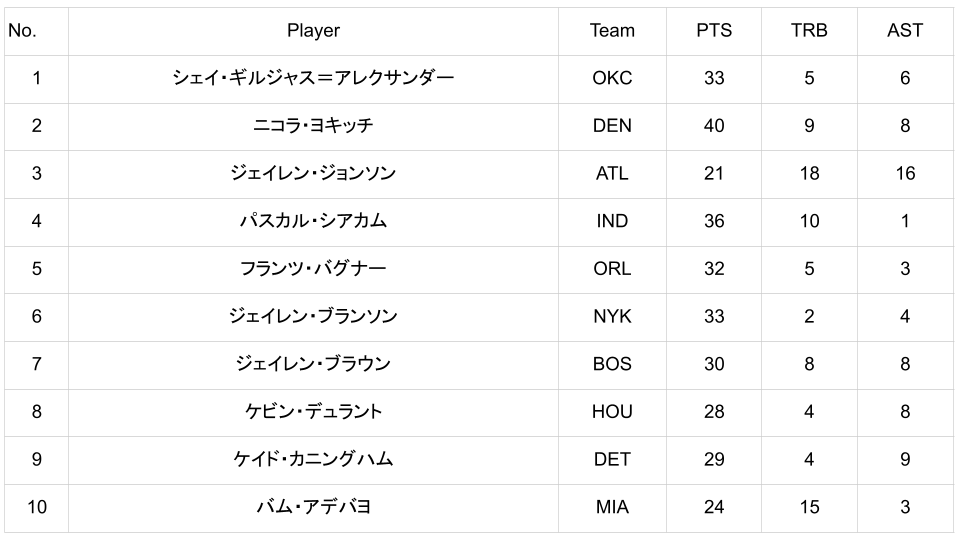Select the DEN team cell
The image size is (960, 540).
pos(612,126)
